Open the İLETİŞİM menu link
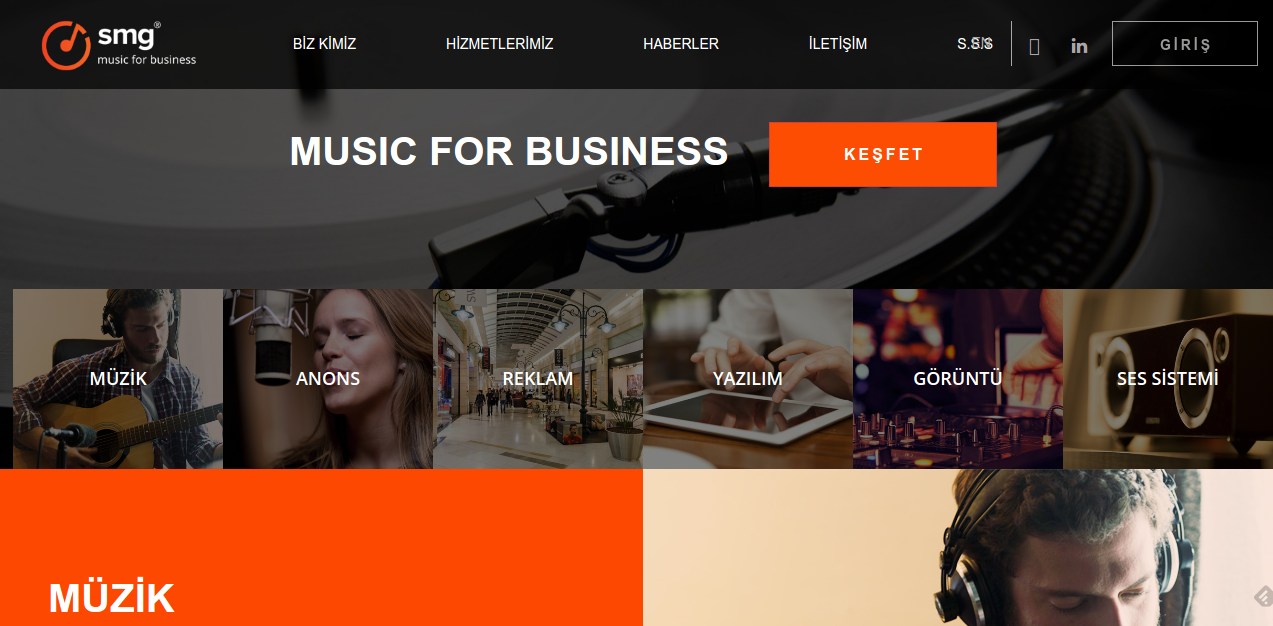1273x626 pixels. [837, 44]
